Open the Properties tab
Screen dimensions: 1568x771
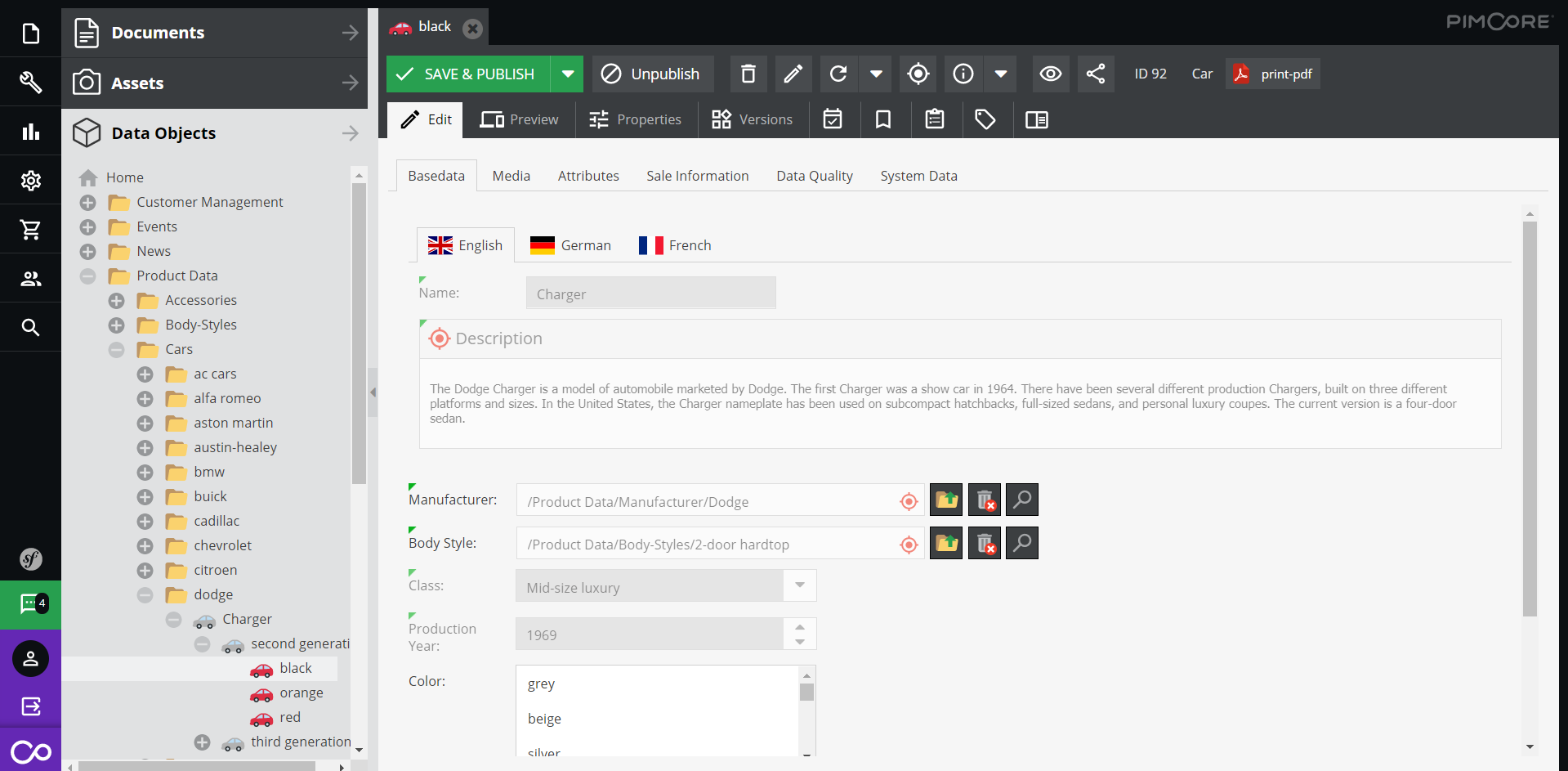coord(636,119)
